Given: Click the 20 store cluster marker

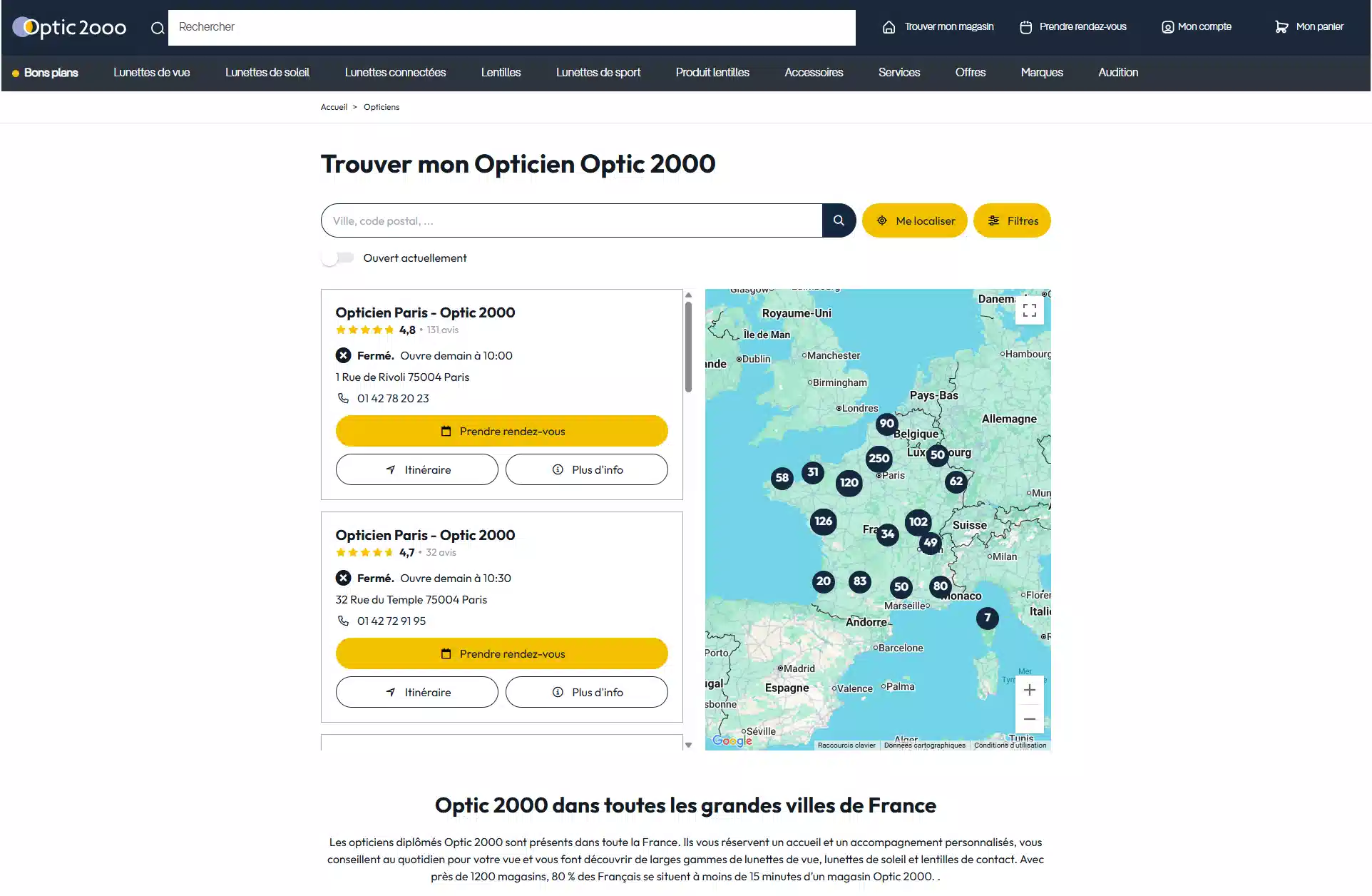Looking at the screenshot, I should pyautogui.click(x=823, y=581).
